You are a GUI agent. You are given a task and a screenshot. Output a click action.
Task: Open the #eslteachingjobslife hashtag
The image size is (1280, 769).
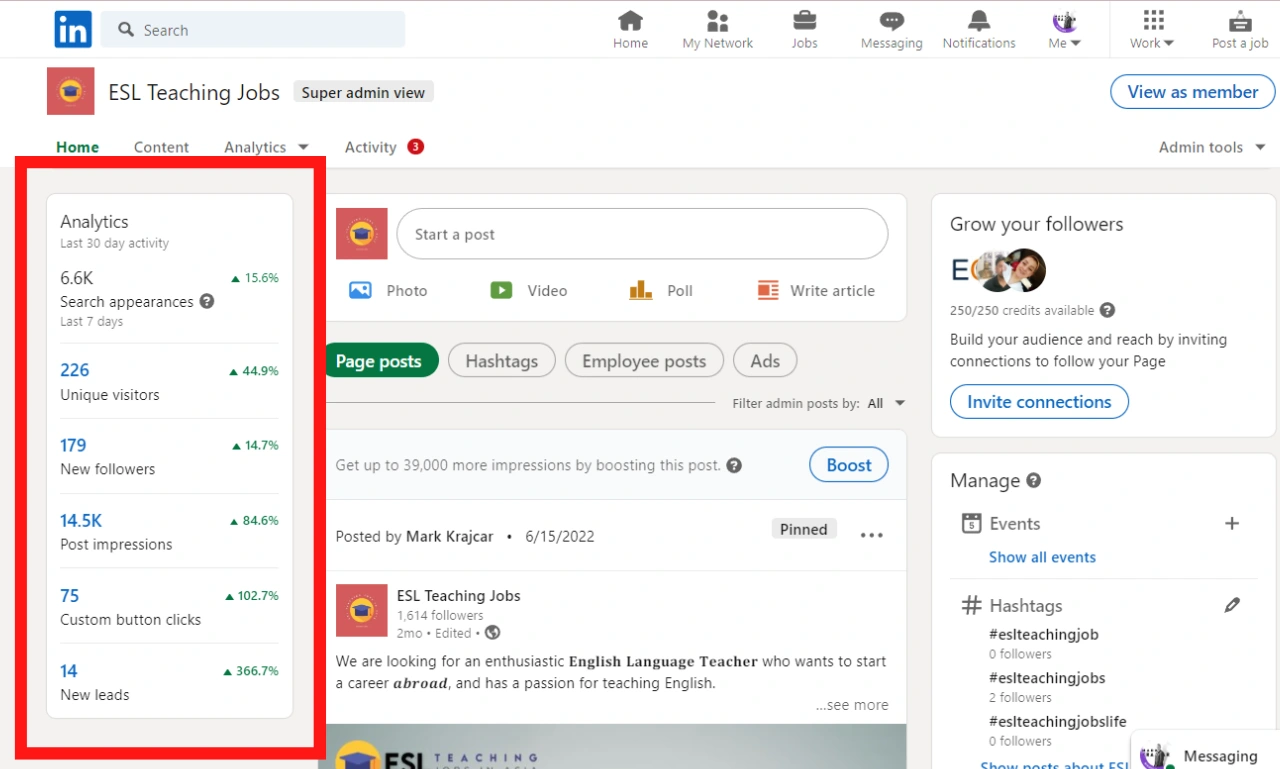pyautogui.click(x=1058, y=721)
